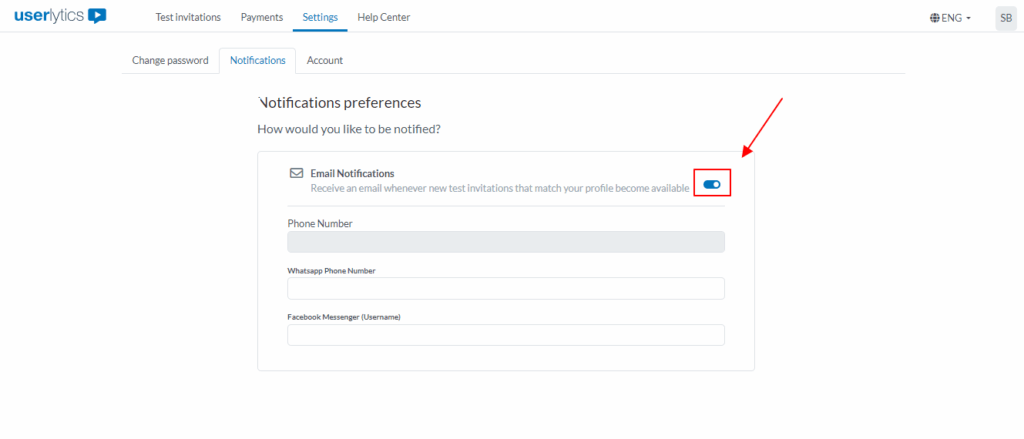This screenshot has height=439, width=1024.
Task: Click the Email Notifications label text
Action: tap(352, 173)
